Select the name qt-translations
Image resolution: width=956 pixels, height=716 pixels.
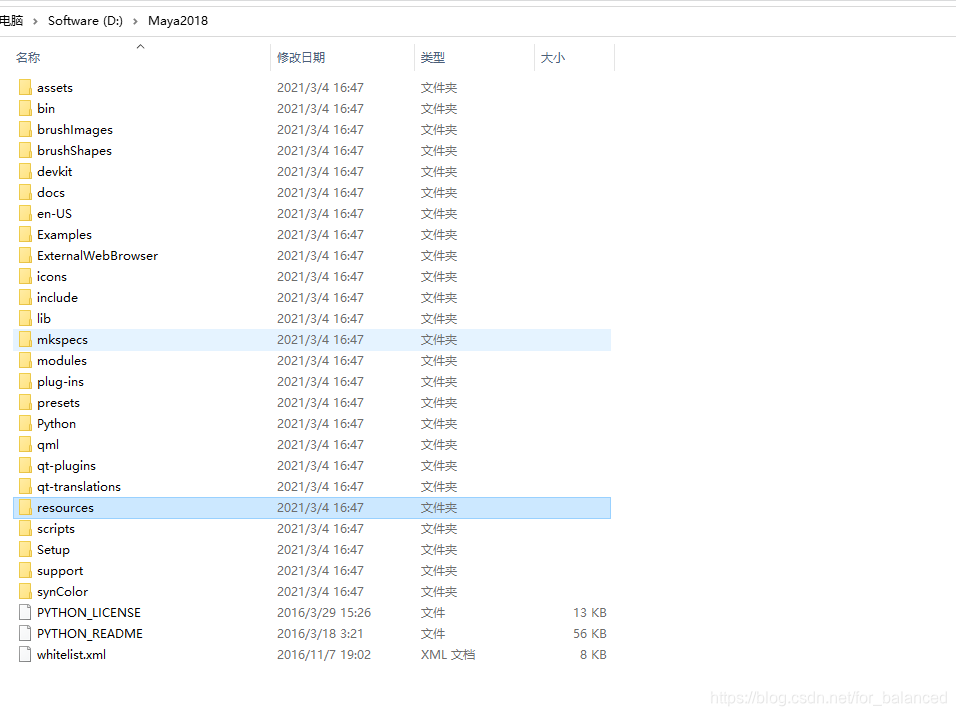[79, 487]
